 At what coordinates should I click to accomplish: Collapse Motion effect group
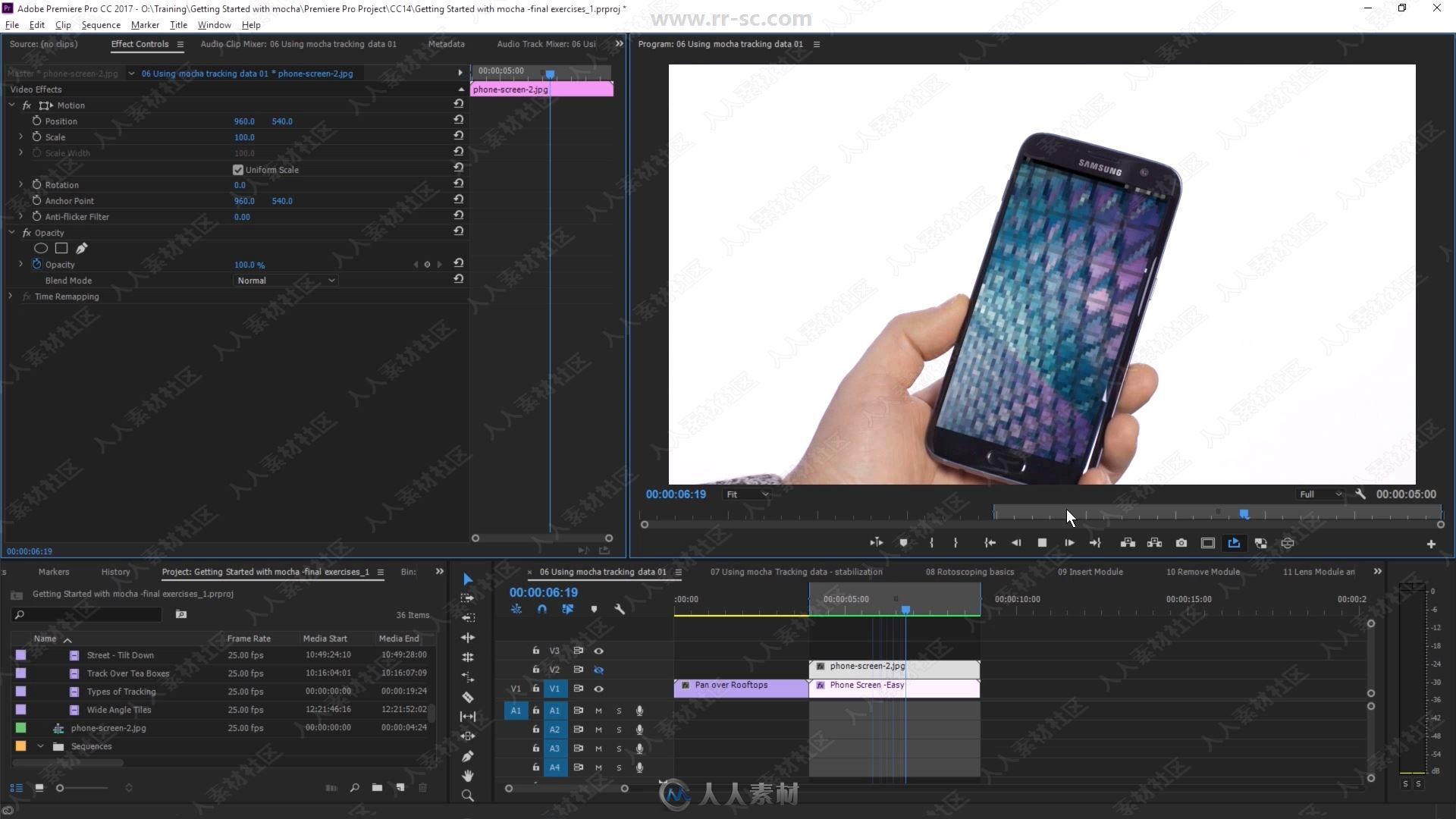[11, 105]
